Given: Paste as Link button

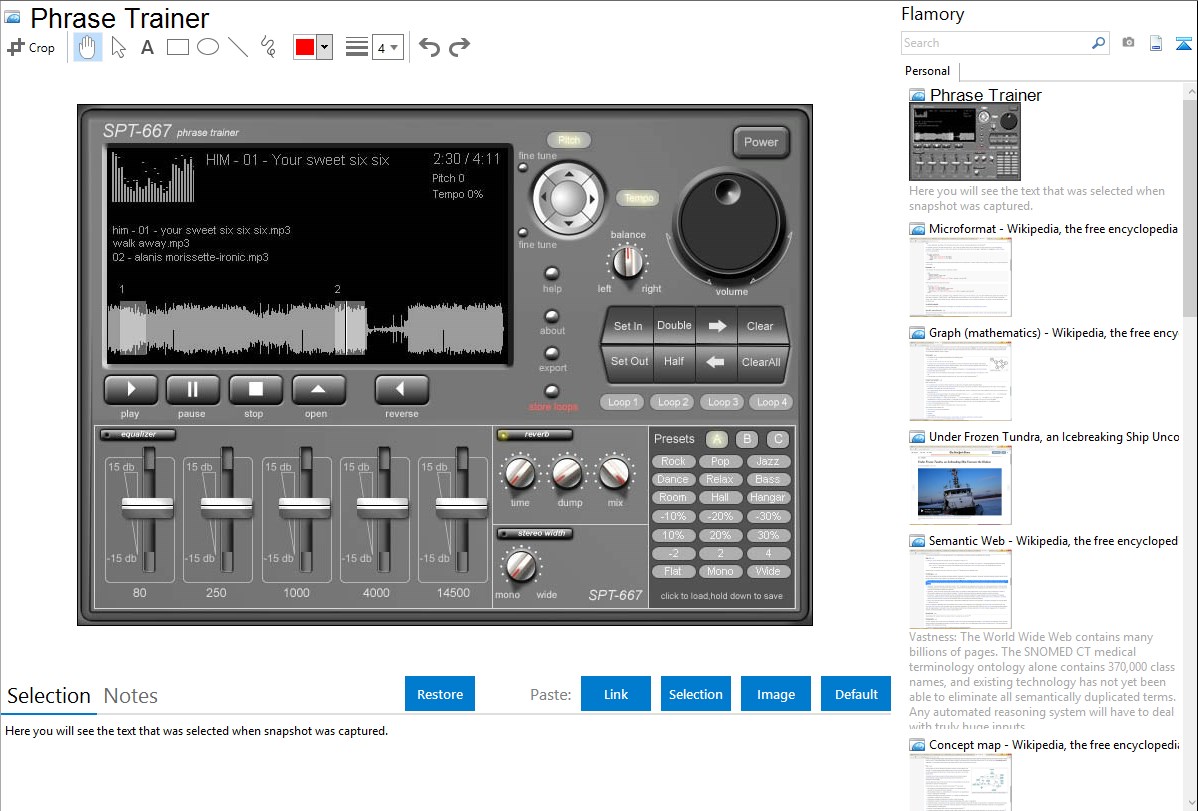Looking at the screenshot, I should click(x=616, y=694).
